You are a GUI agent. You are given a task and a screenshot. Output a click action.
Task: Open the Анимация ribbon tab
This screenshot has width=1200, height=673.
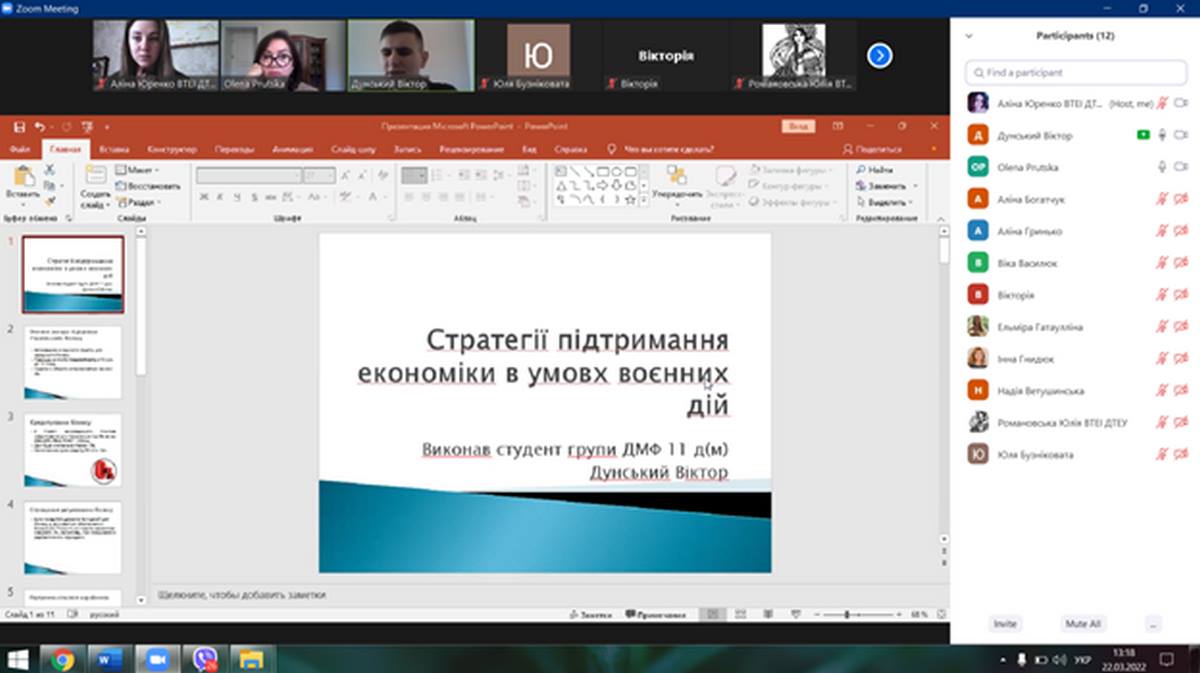coord(292,149)
